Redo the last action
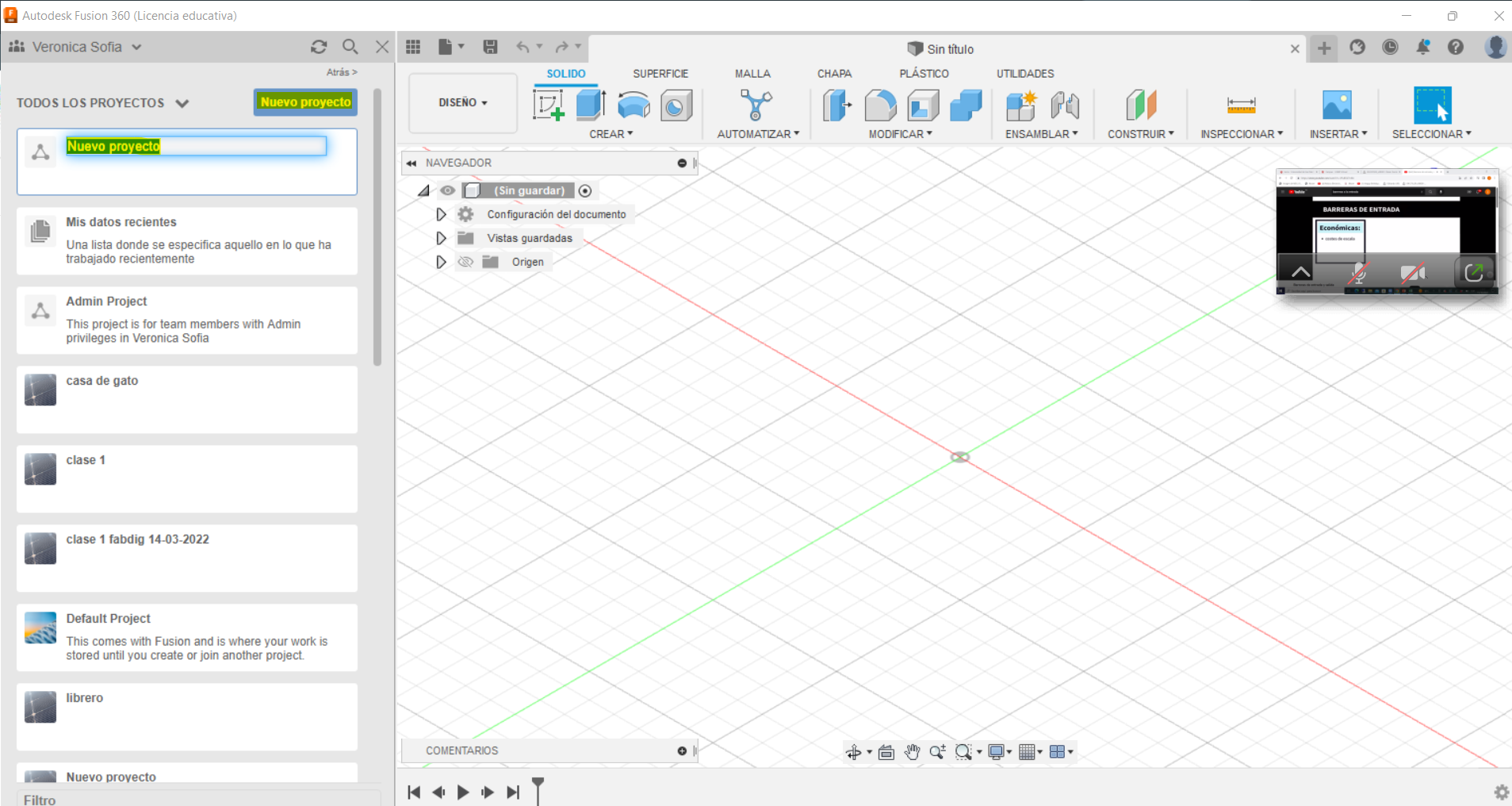Viewport: 1512px width, 806px height. click(562, 47)
